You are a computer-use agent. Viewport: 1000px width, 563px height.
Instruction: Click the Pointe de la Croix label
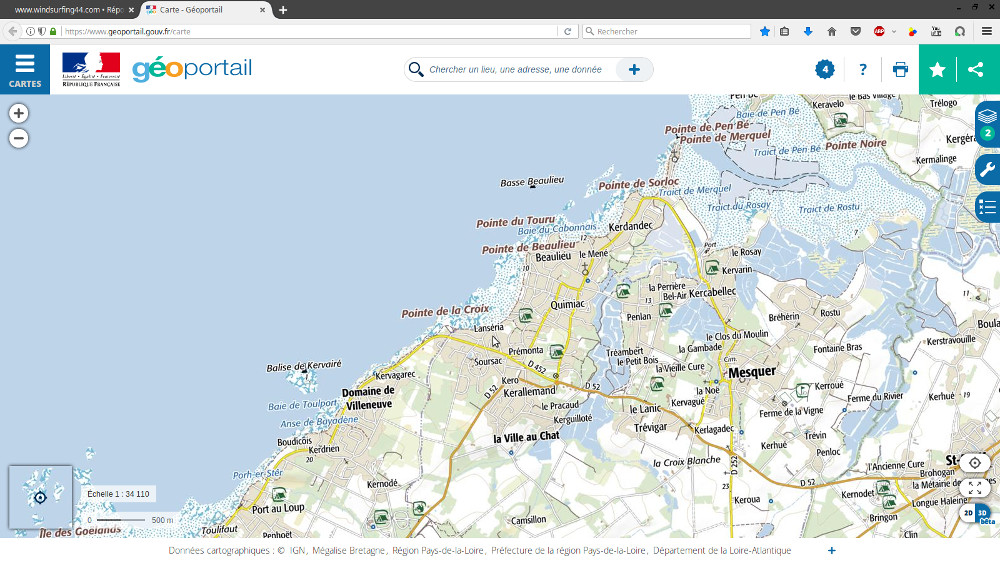[x=445, y=311]
